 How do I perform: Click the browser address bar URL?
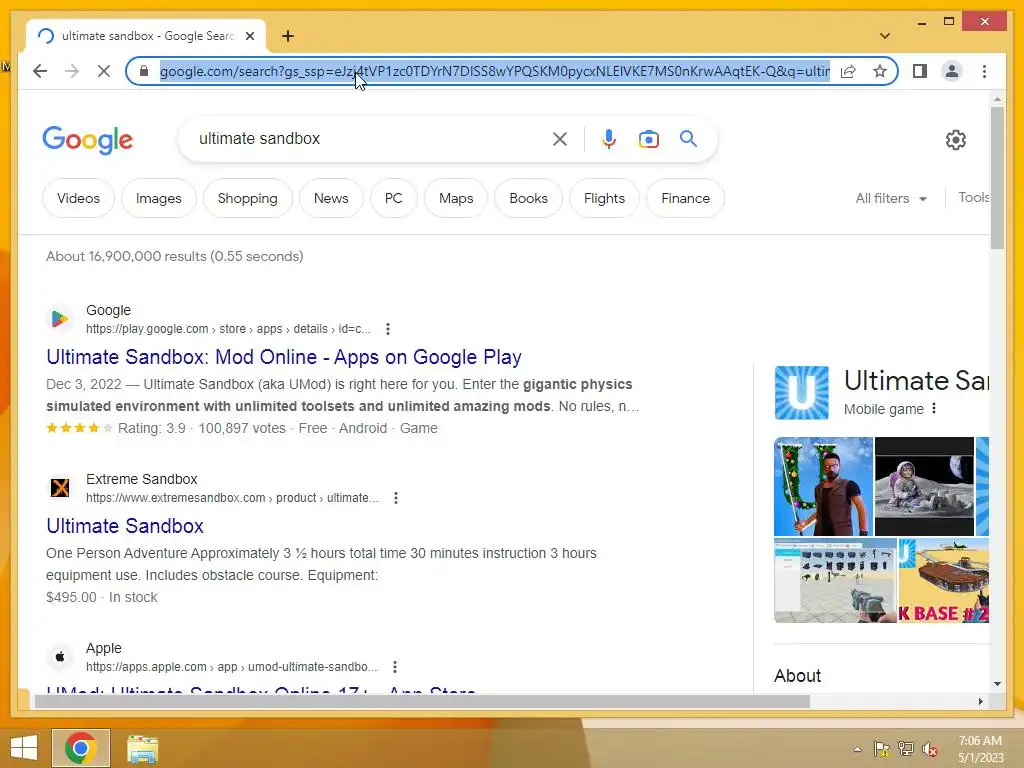click(x=494, y=71)
